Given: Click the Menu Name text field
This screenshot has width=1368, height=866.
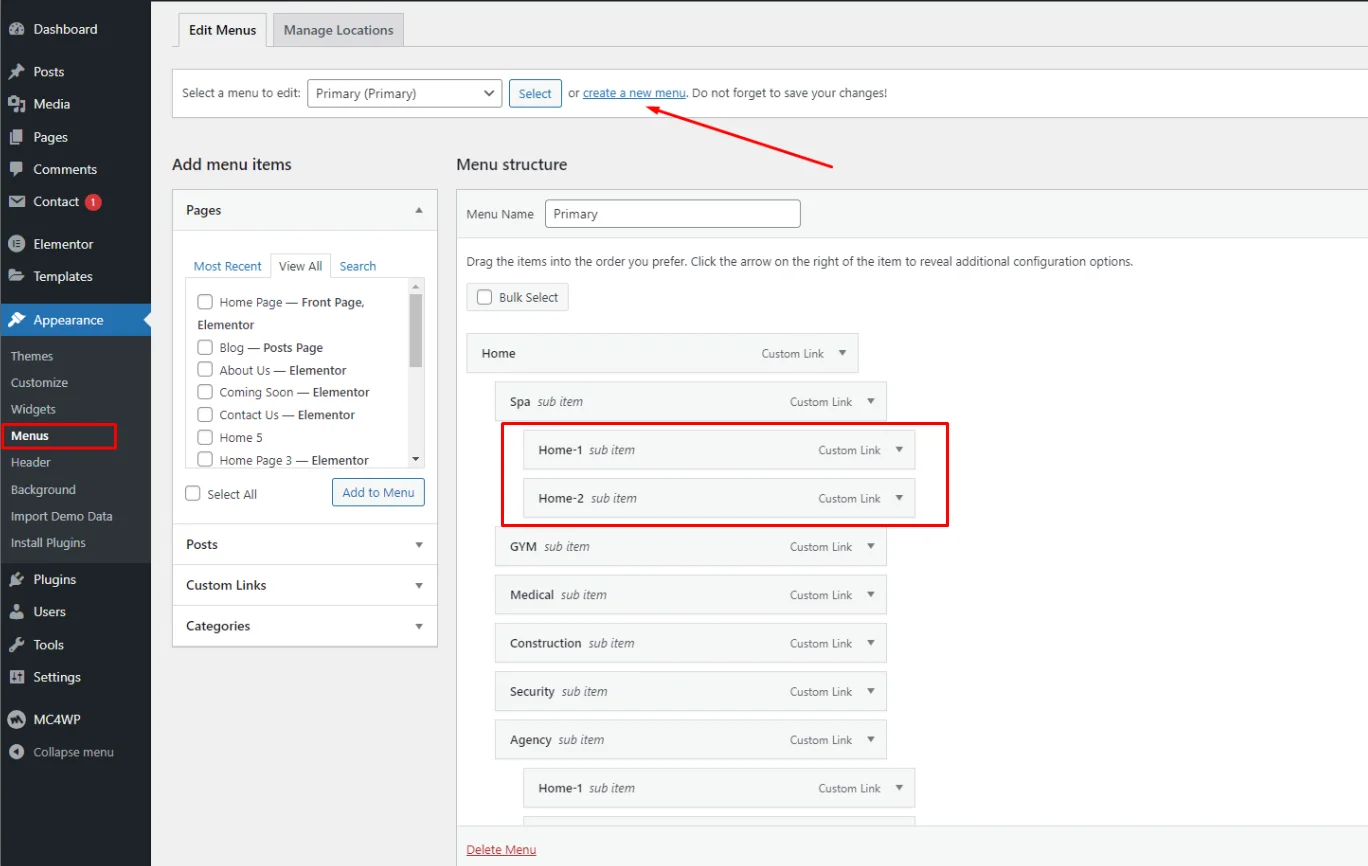Looking at the screenshot, I should pyautogui.click(x=672, y=214).
